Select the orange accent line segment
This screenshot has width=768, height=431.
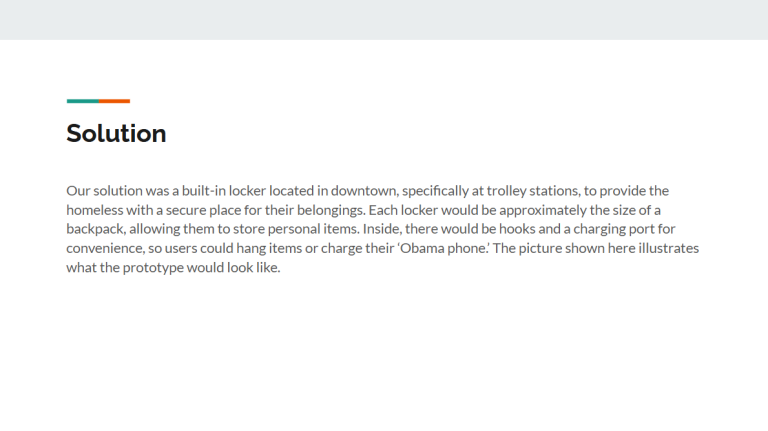point(115,101)
